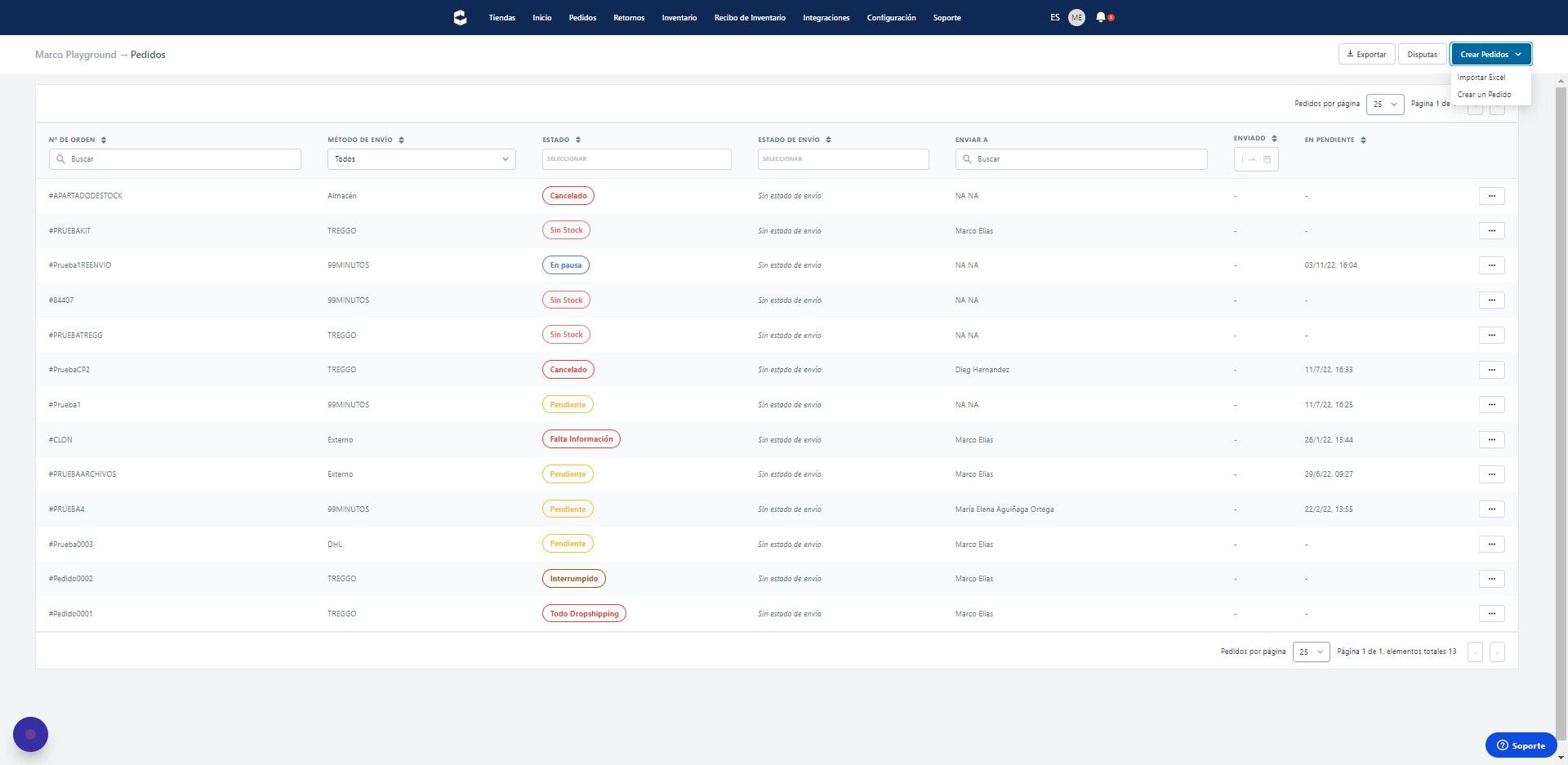Open Inicio in the top navigation
This screenshot has width=1568, height=765.
pyautogui.click(x=542, y=17)
